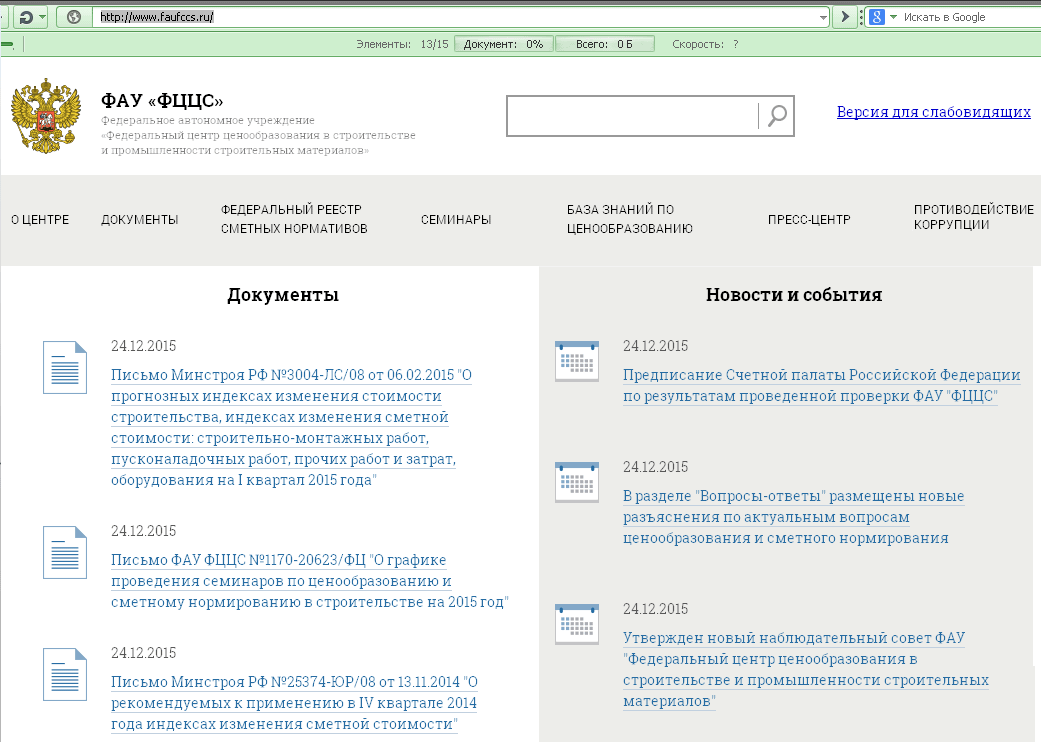This screenshot has width=1041, height=742.
Task: Expand the address bar history dropdown
Action: tap(823, 17)
